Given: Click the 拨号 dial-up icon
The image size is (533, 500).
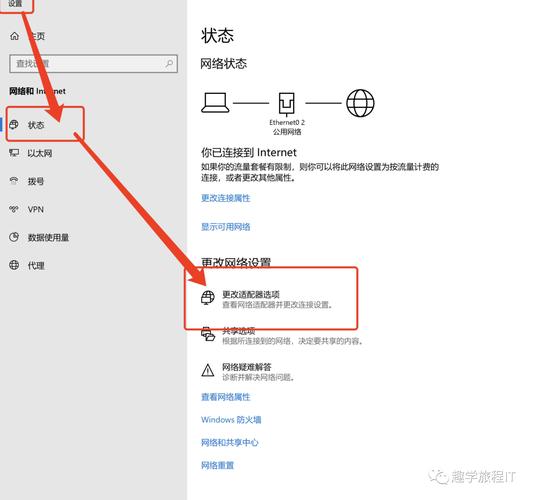Looking at the screenshot, I should (14, 181).
